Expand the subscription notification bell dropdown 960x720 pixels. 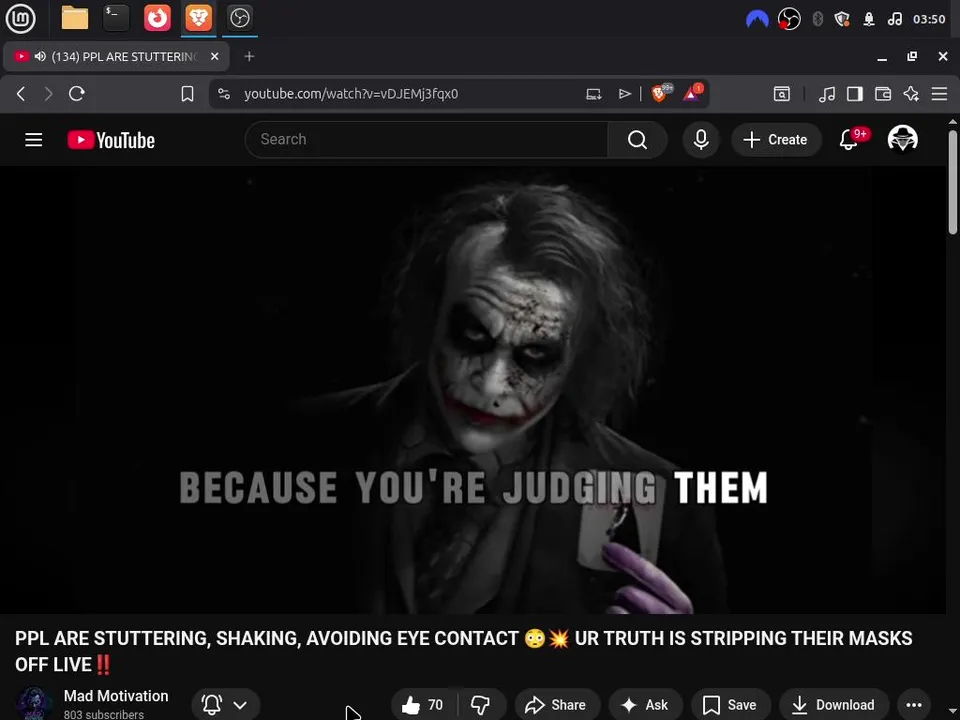[226, 705]
